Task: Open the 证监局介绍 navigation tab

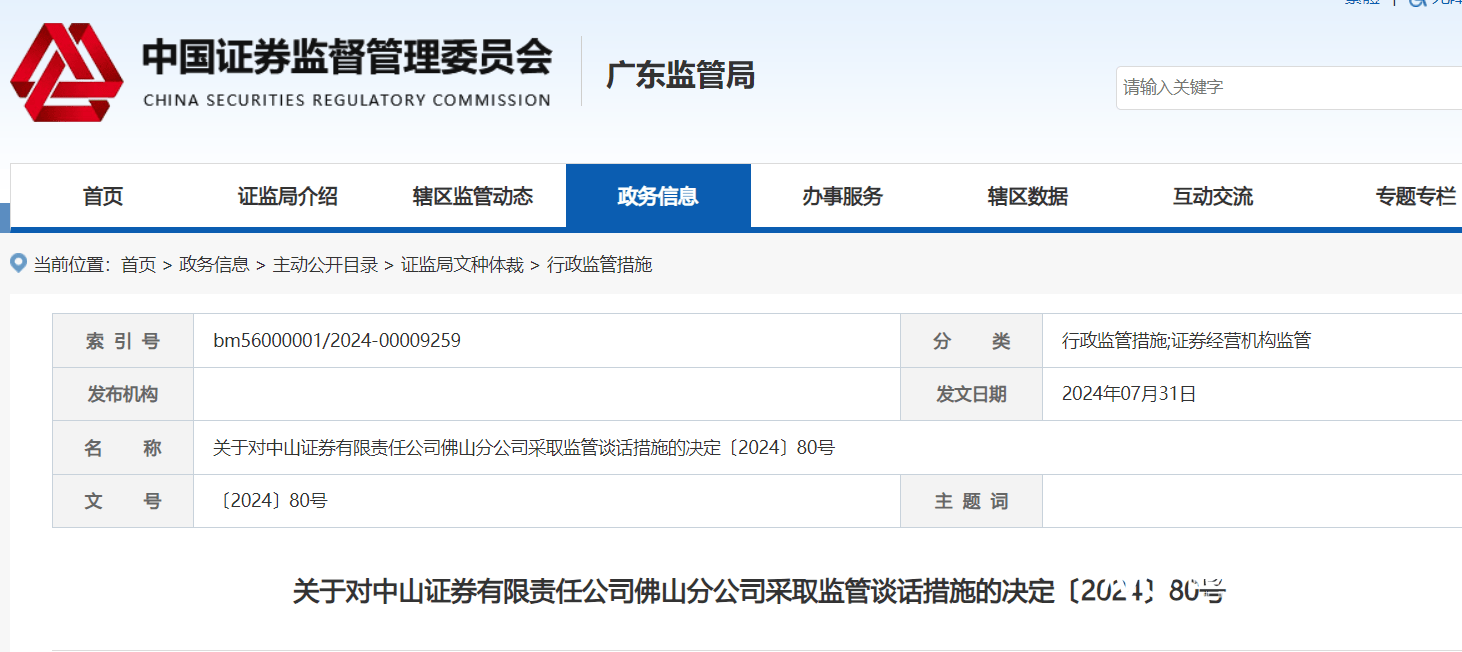Action: 288,196
